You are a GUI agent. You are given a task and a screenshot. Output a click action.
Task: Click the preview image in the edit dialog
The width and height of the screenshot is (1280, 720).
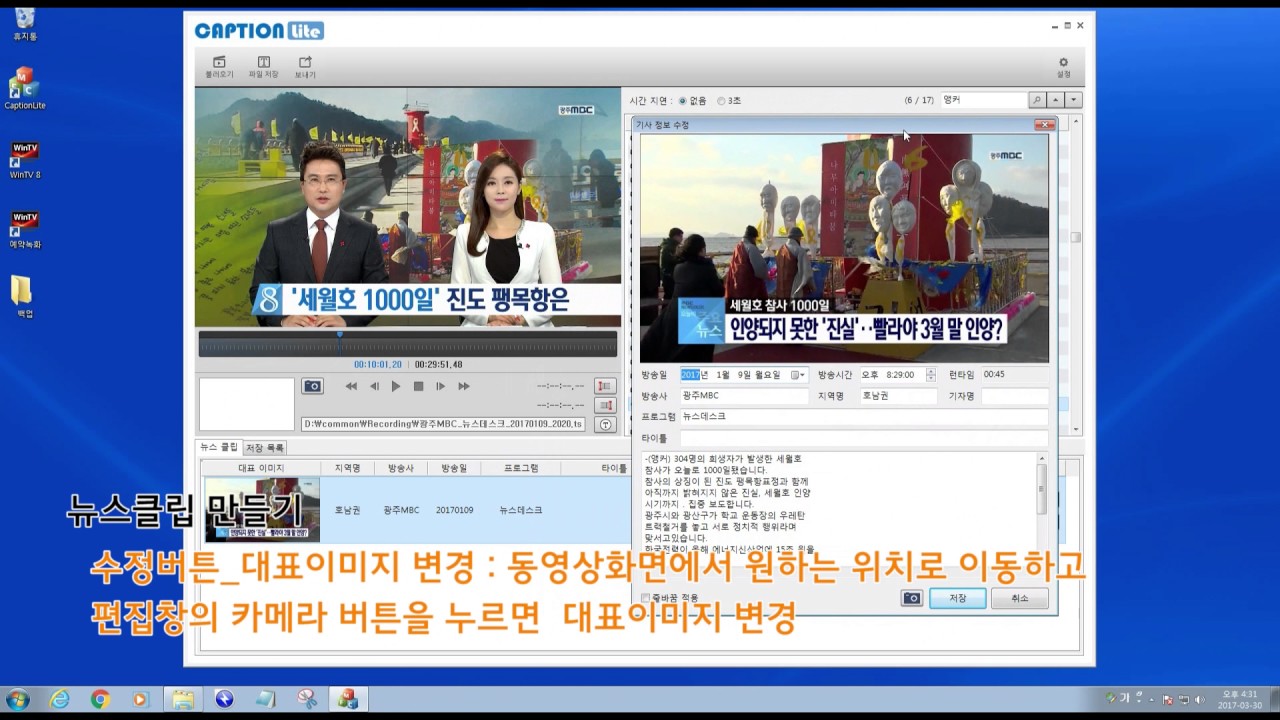844,248
